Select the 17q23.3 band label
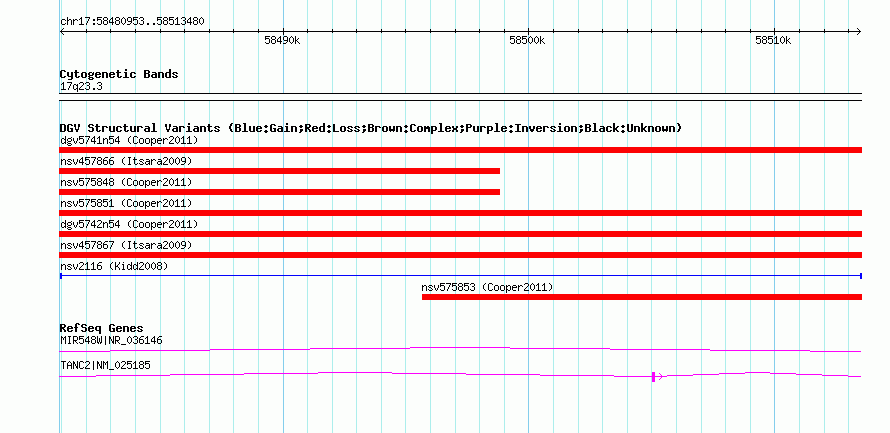This screenshot has width=890, height=433. click(81, 87)
